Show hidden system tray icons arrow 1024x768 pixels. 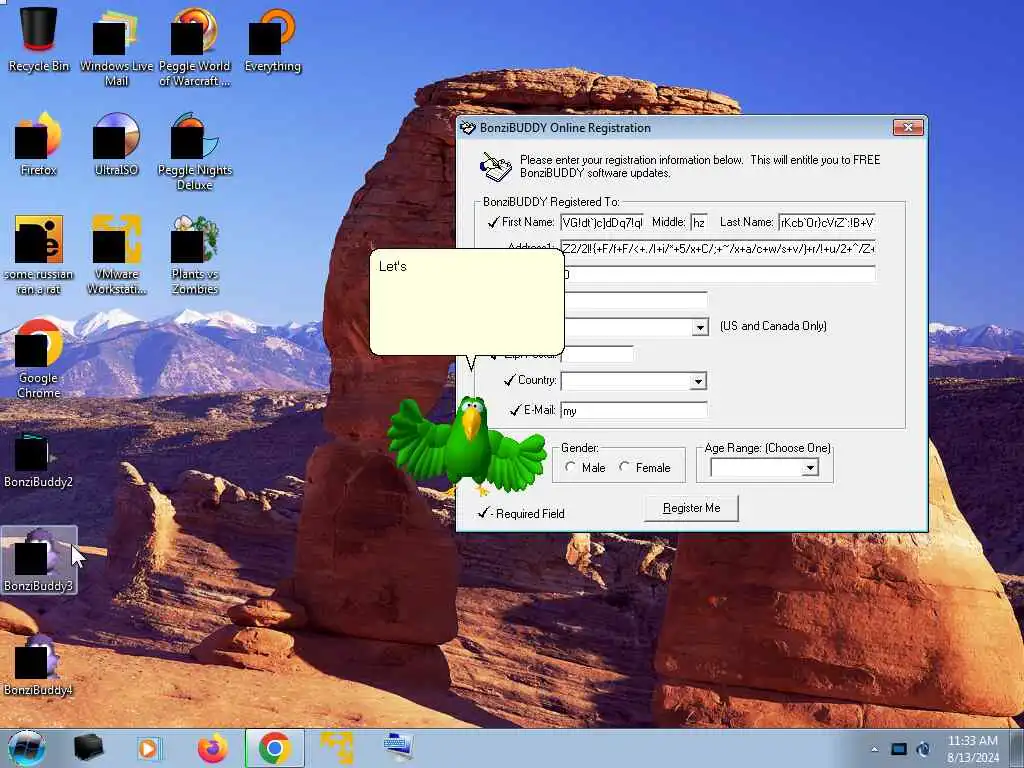coord(874,749)
